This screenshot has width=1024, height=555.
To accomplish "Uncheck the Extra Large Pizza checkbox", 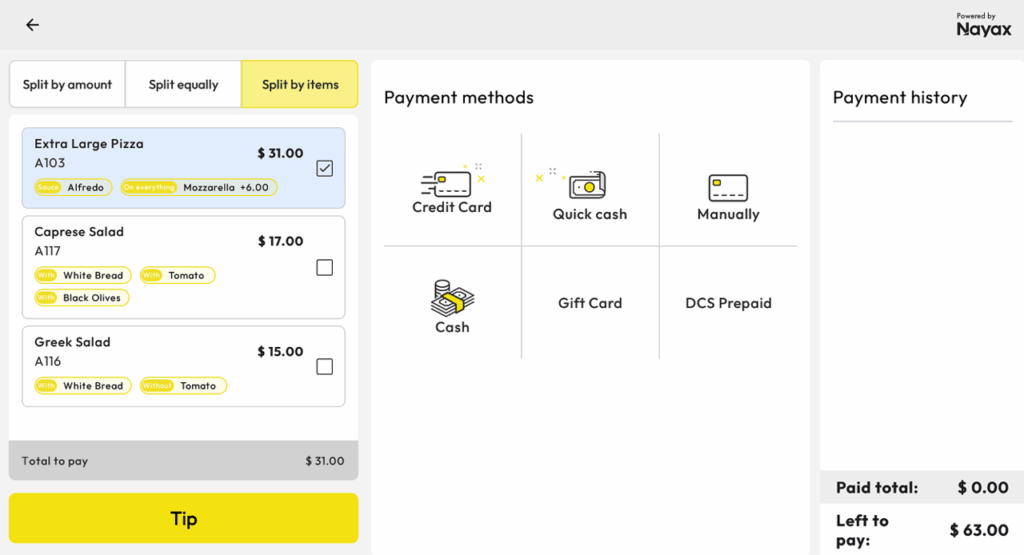I will (324, 168).
